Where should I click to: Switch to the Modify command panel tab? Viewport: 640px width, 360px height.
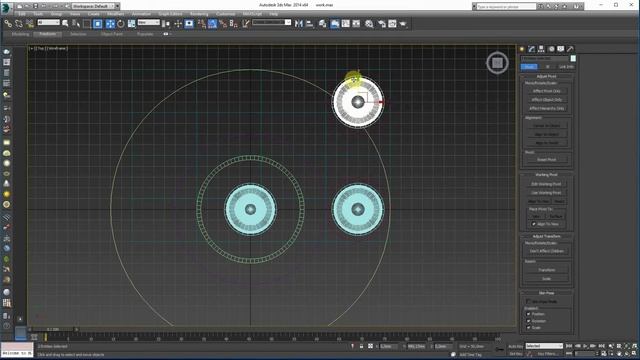[531, 49]
